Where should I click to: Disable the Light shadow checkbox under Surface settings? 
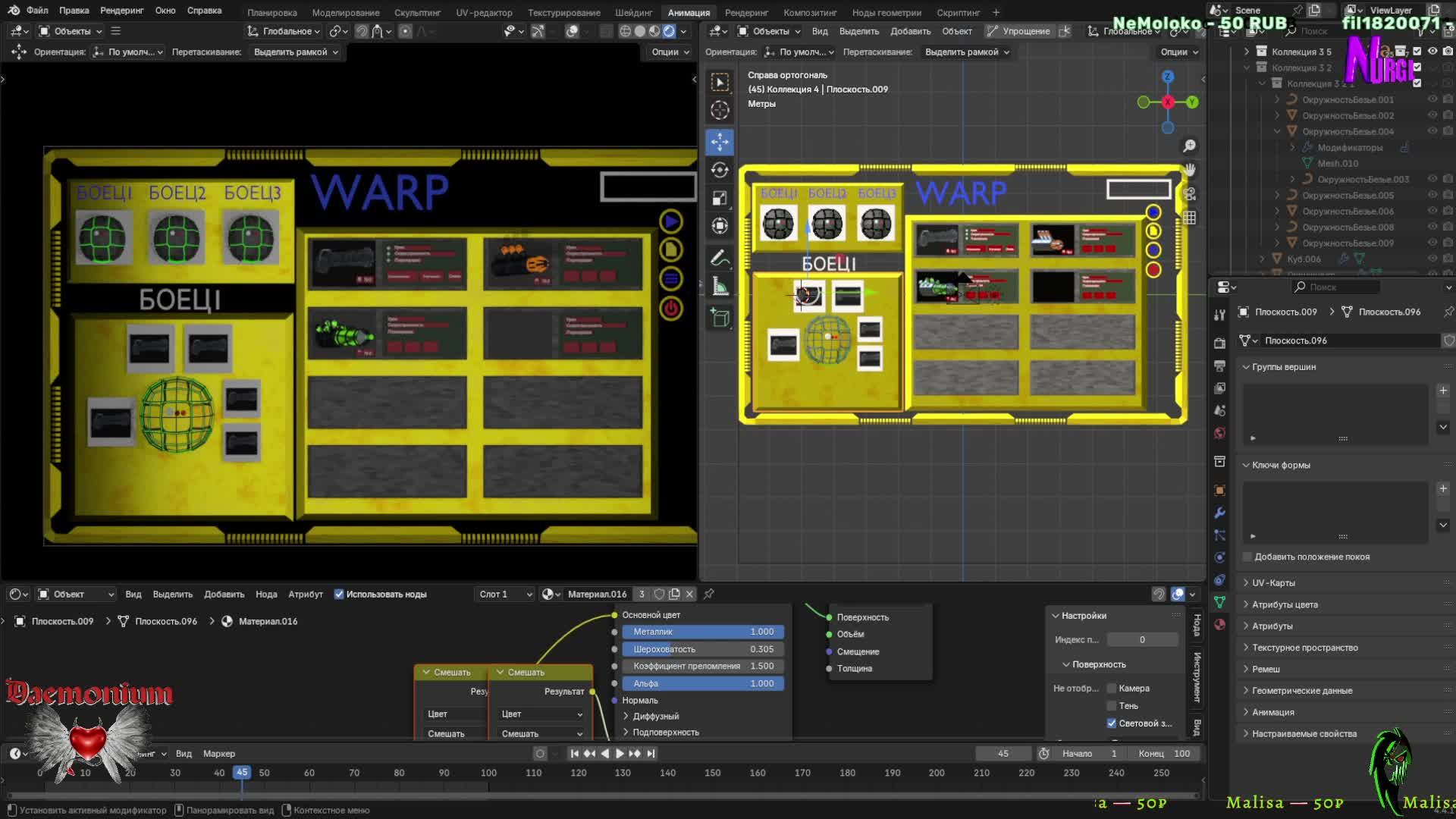coord(1112,723)
